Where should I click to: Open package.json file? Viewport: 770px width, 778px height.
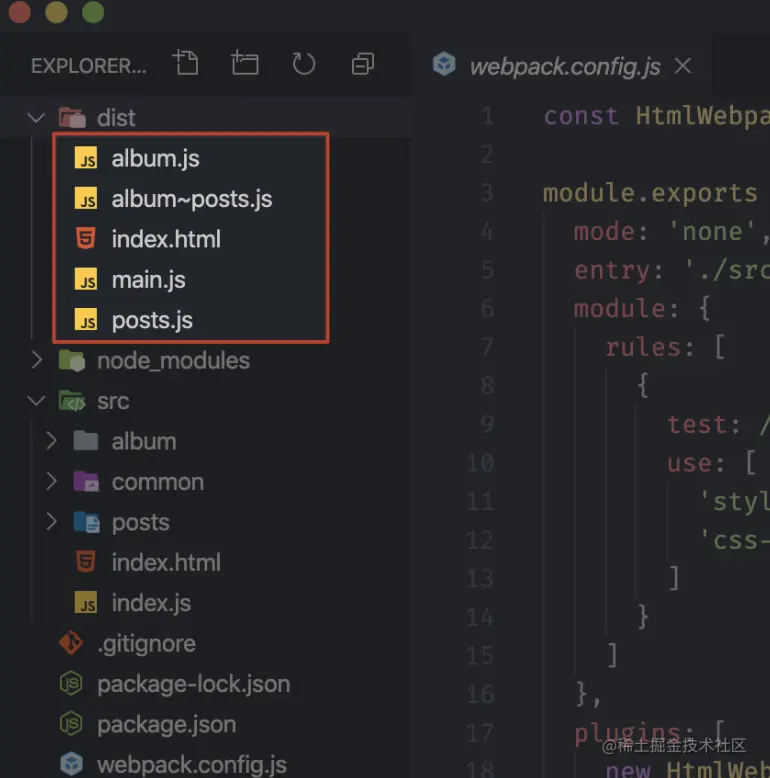166,725
